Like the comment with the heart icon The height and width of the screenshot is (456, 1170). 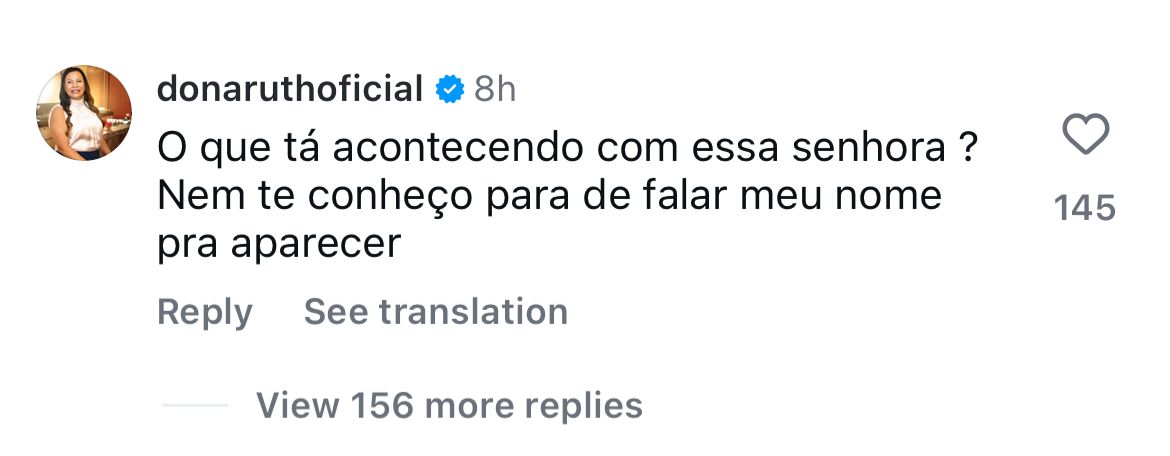tap(1085, 135)
